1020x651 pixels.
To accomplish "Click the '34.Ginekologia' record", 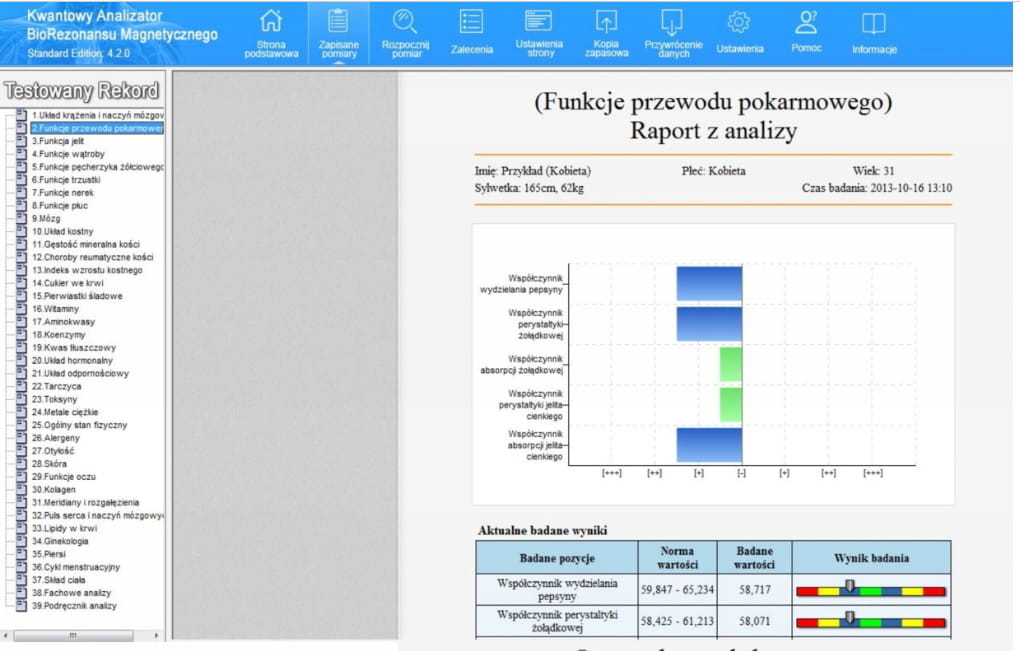I will (x=62, y=541).
